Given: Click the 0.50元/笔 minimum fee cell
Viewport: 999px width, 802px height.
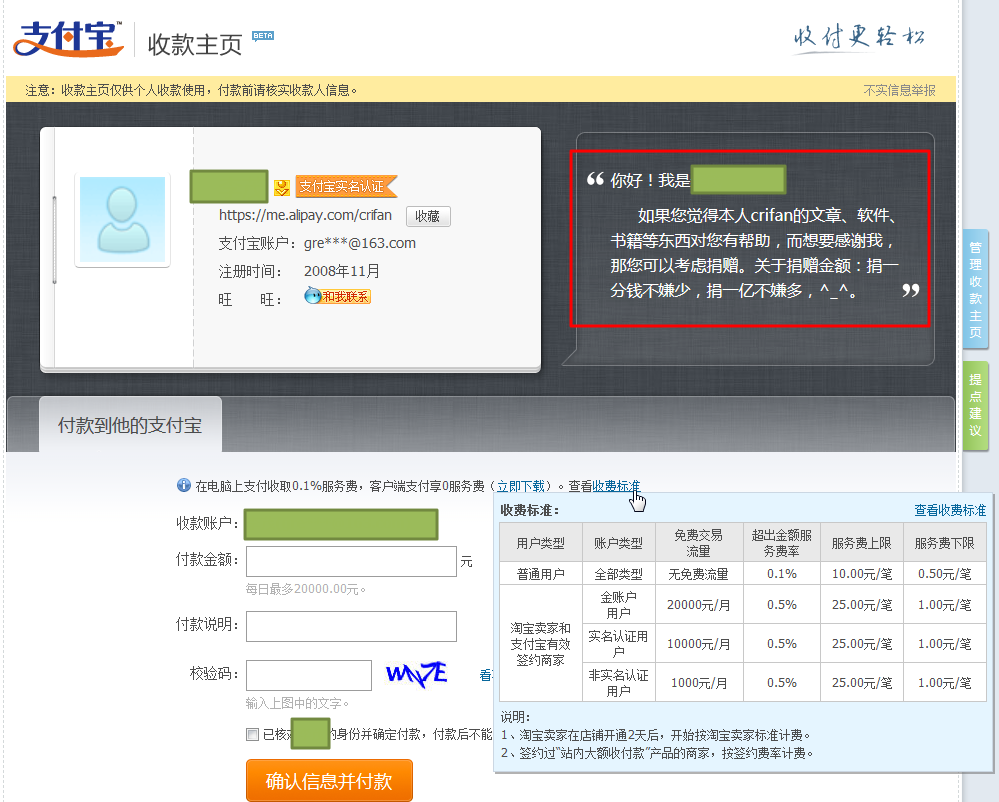Looking at the screenshot, I should 945,574.
